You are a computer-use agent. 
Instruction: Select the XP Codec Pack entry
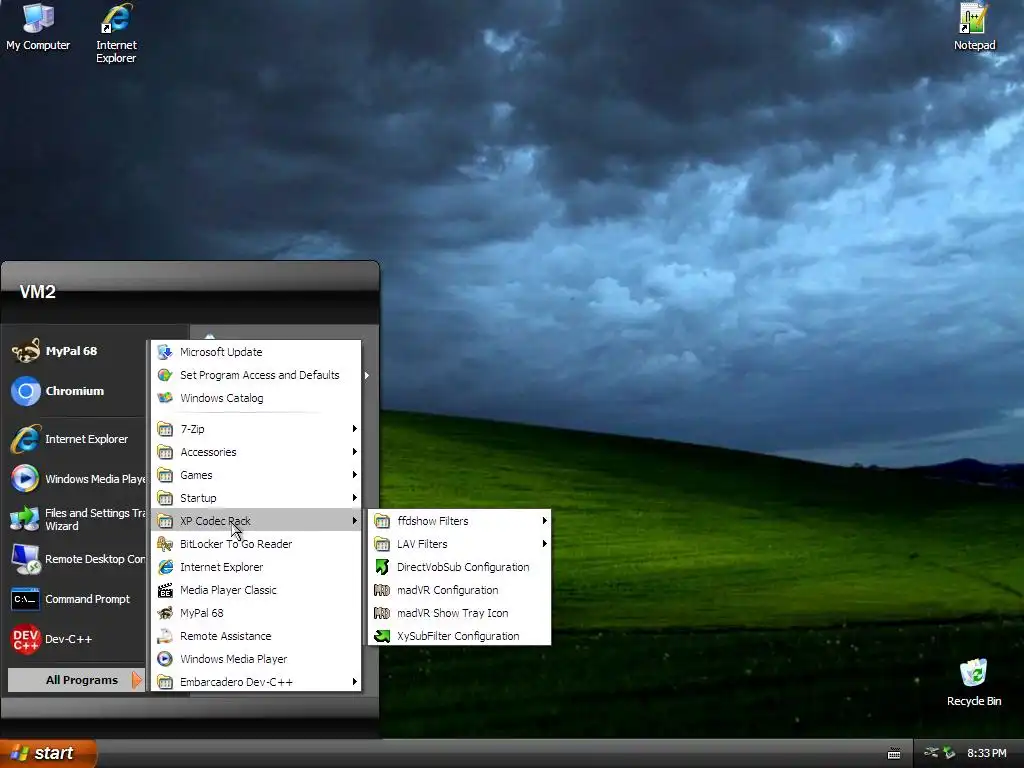pos(256,520)
